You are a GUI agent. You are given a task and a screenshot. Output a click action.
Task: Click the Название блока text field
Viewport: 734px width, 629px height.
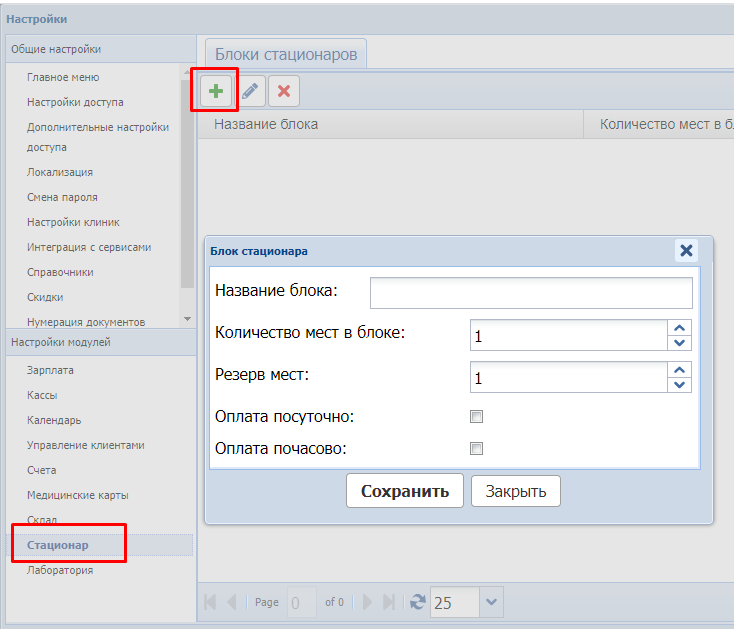tap(531, 293)
